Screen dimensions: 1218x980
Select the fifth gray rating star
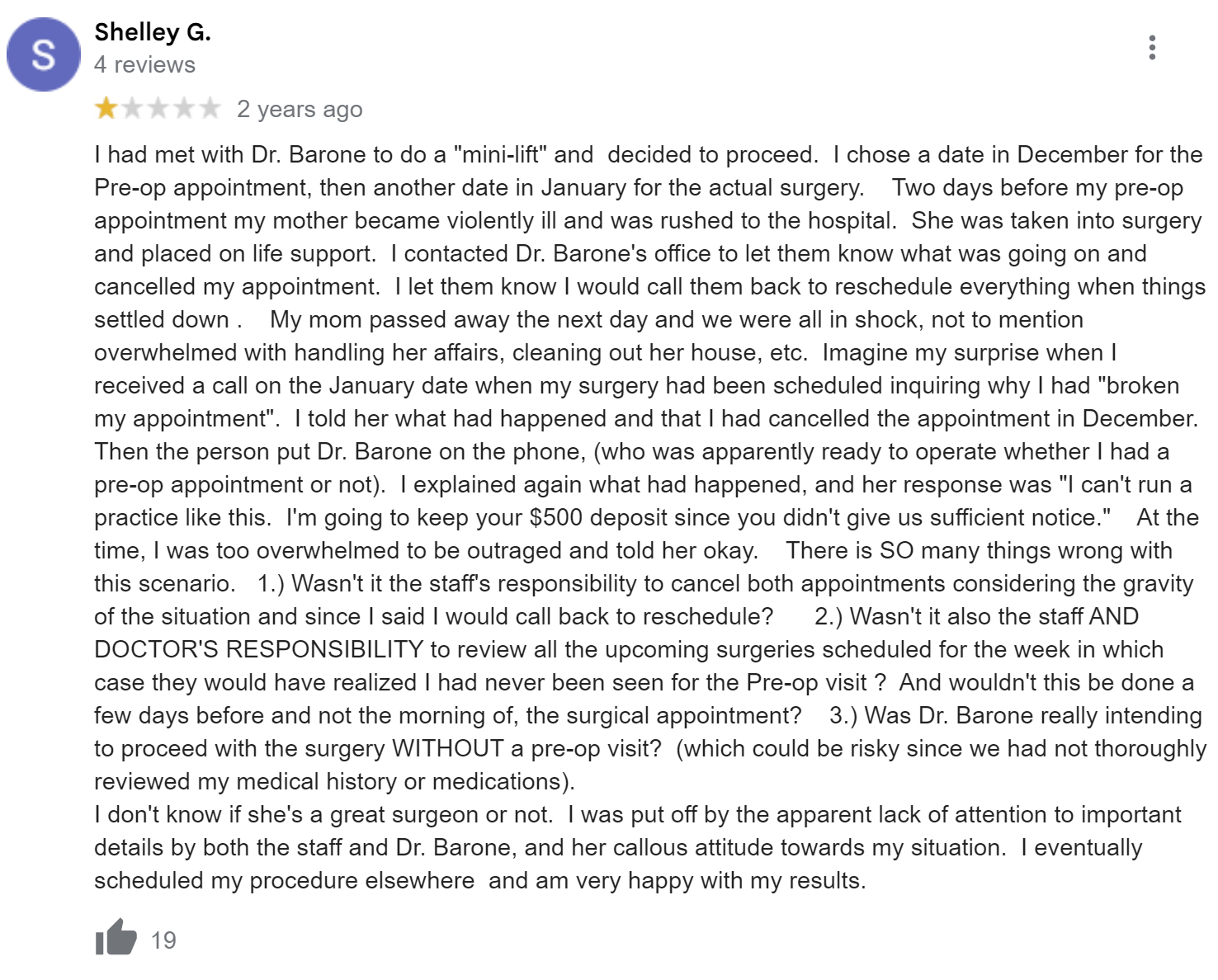click(209, 108)
